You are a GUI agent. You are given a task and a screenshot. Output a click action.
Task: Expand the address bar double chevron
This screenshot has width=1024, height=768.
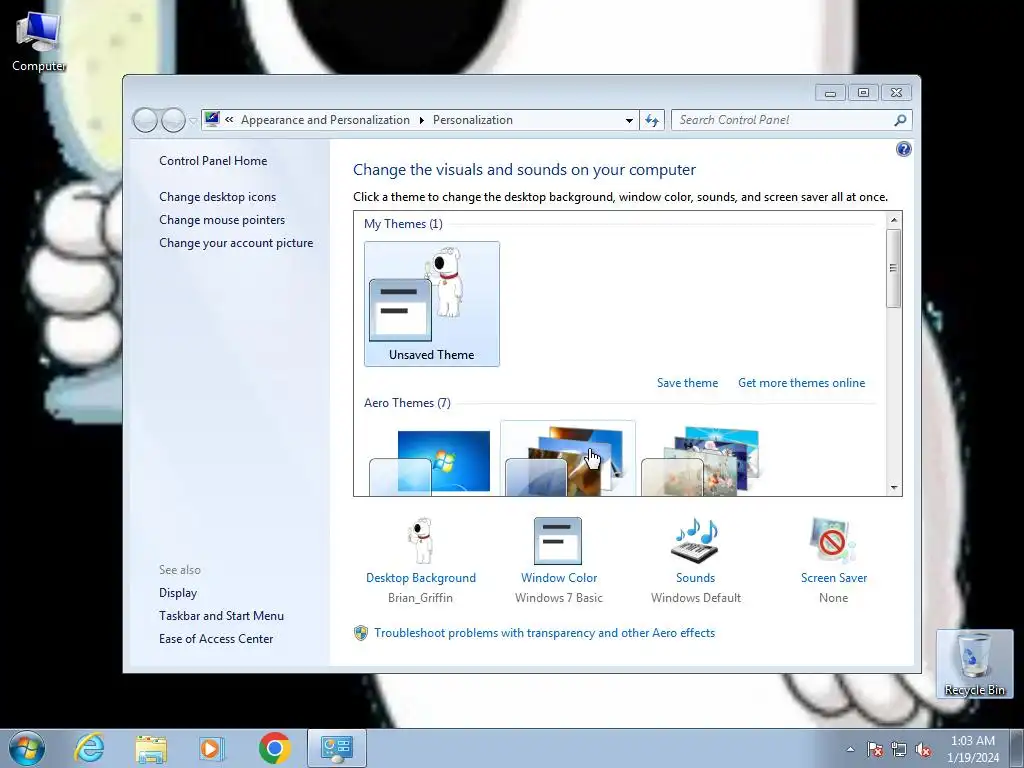[229, 120]
